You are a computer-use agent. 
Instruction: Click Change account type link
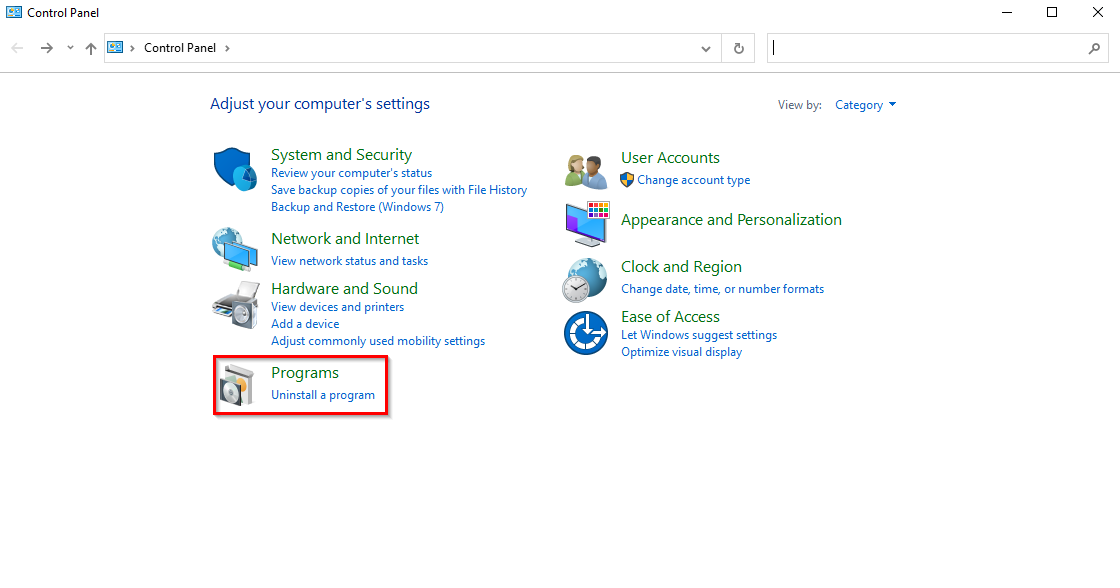pyautogui.click(x=694, y=180)
